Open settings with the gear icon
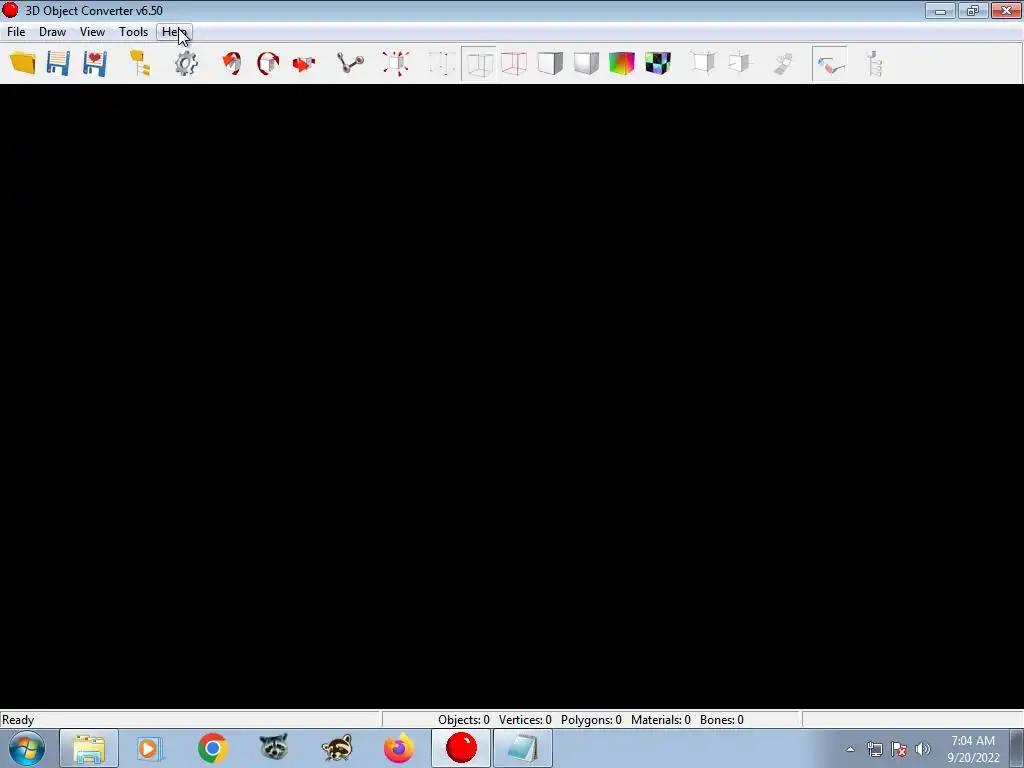The height and width of the screenshot is (768, 1024). tap(186, 63)
